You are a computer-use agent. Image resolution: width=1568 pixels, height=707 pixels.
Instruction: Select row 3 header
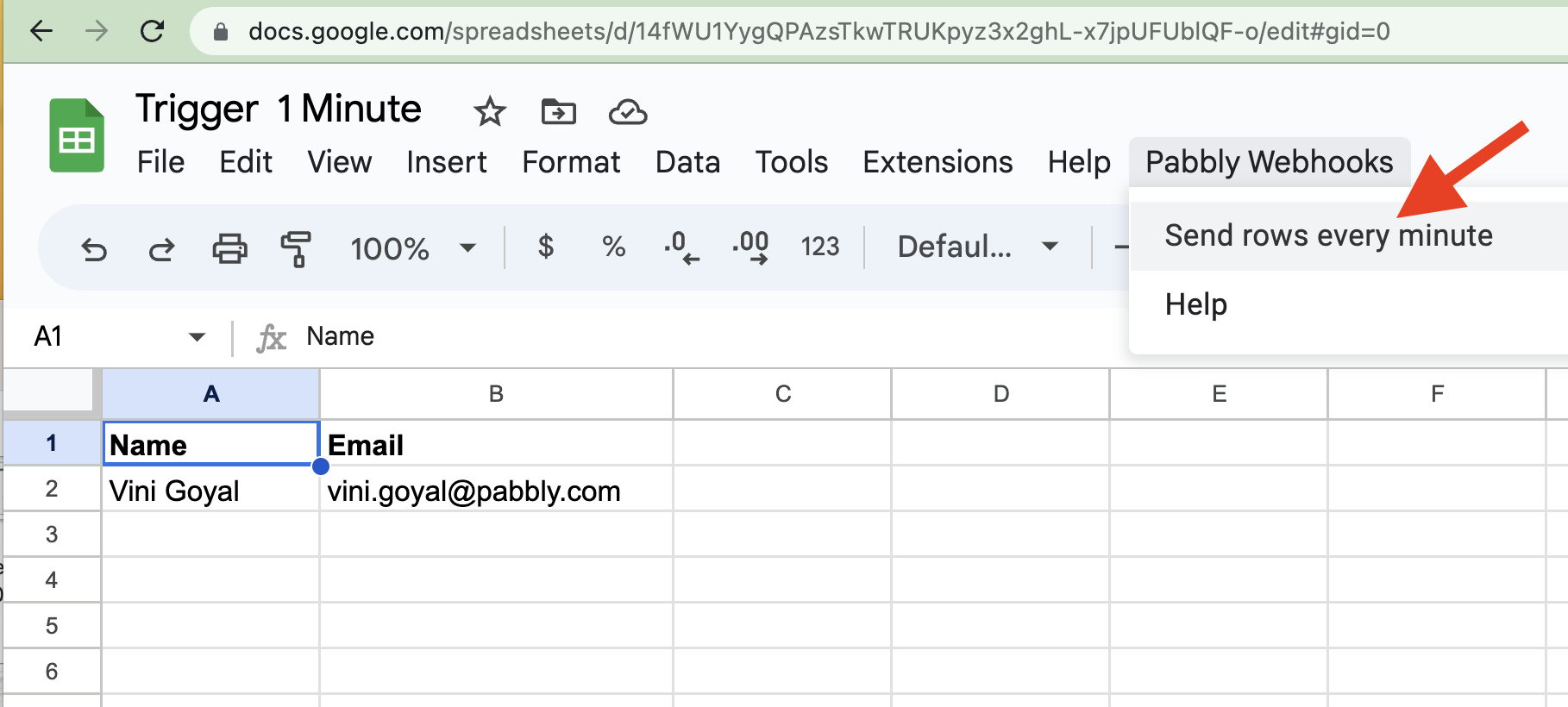[x=52, y=535]
